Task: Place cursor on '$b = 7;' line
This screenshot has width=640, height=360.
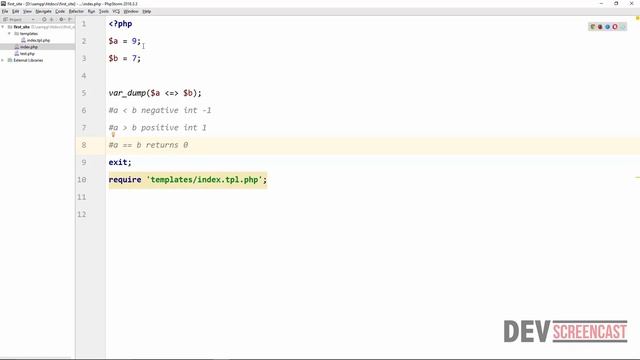Action: click(124, 58)
